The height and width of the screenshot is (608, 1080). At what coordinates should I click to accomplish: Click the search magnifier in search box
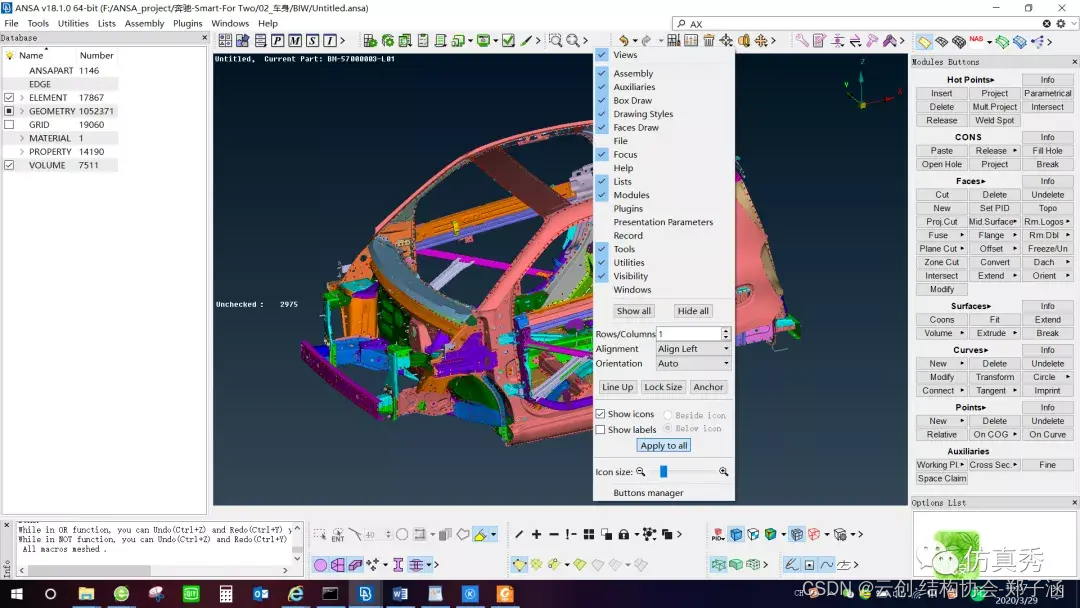[x=682, y=23]
